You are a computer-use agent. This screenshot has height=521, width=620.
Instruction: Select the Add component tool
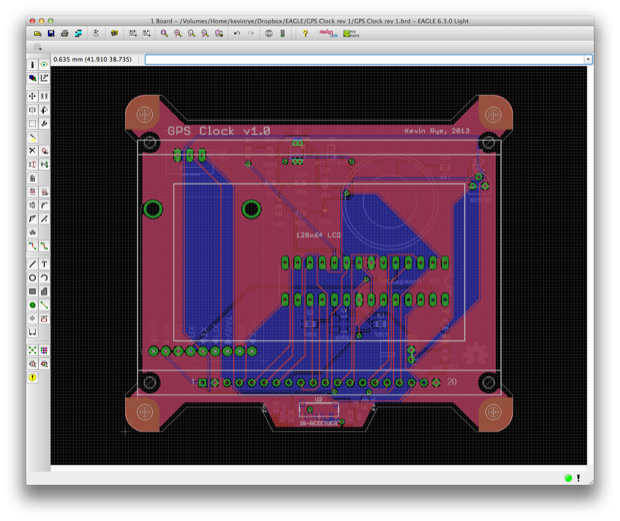[x=44, y=151]
